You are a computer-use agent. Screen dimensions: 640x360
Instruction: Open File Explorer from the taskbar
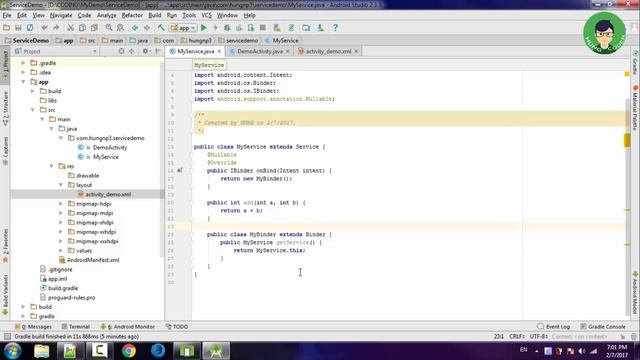(x=42, y=351)
